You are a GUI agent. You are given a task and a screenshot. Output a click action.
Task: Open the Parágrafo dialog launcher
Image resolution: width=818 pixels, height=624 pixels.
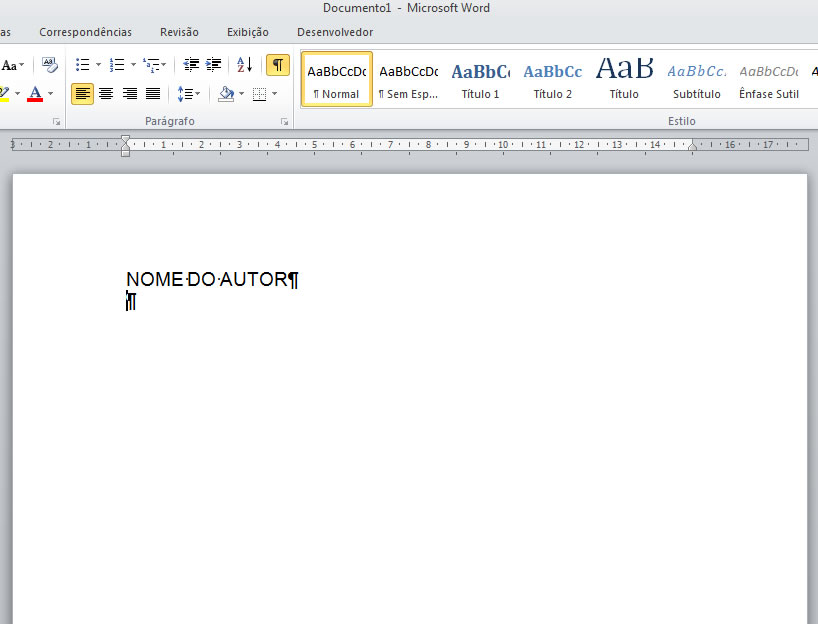tap(284, 122)
